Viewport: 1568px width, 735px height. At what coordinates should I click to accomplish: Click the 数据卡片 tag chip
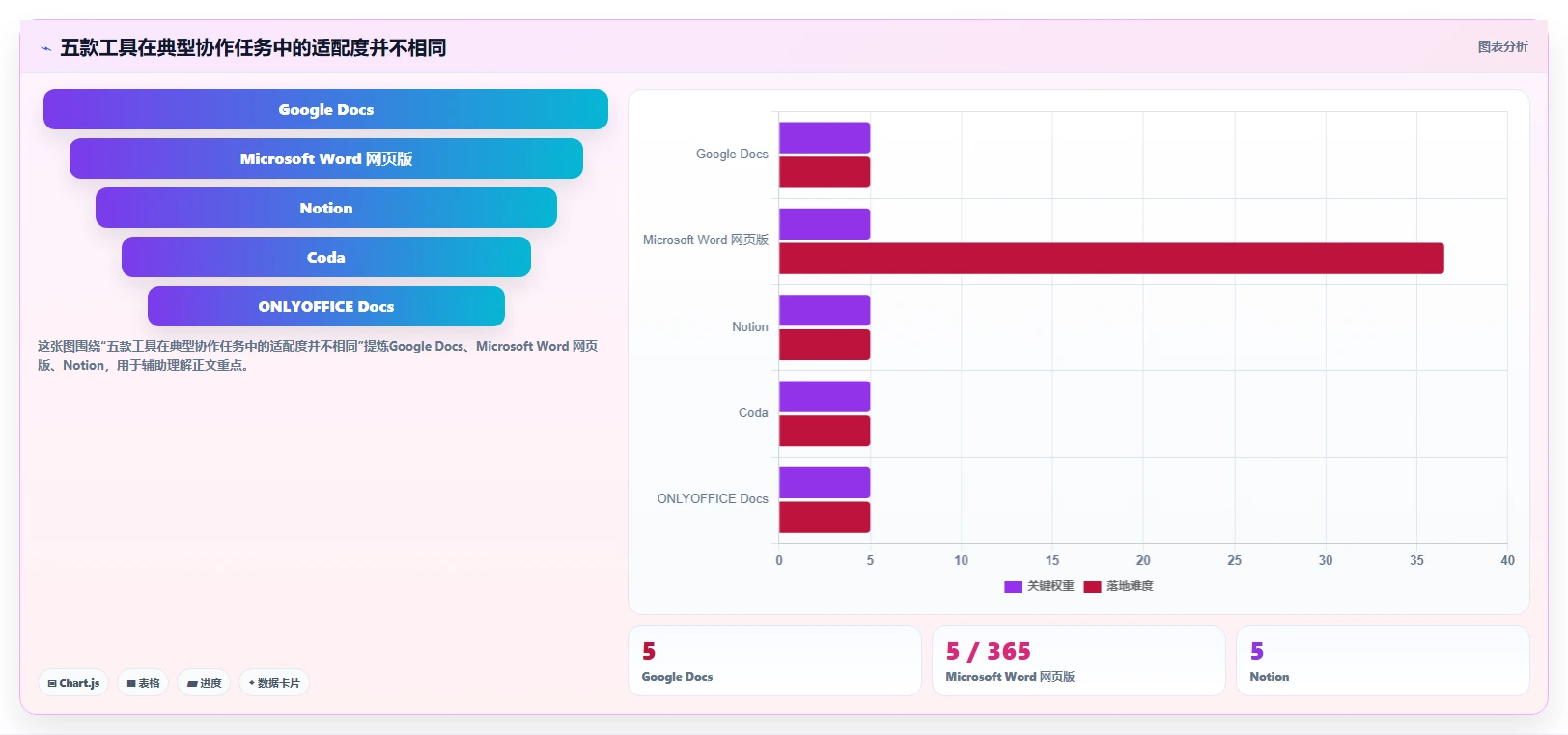274,683
